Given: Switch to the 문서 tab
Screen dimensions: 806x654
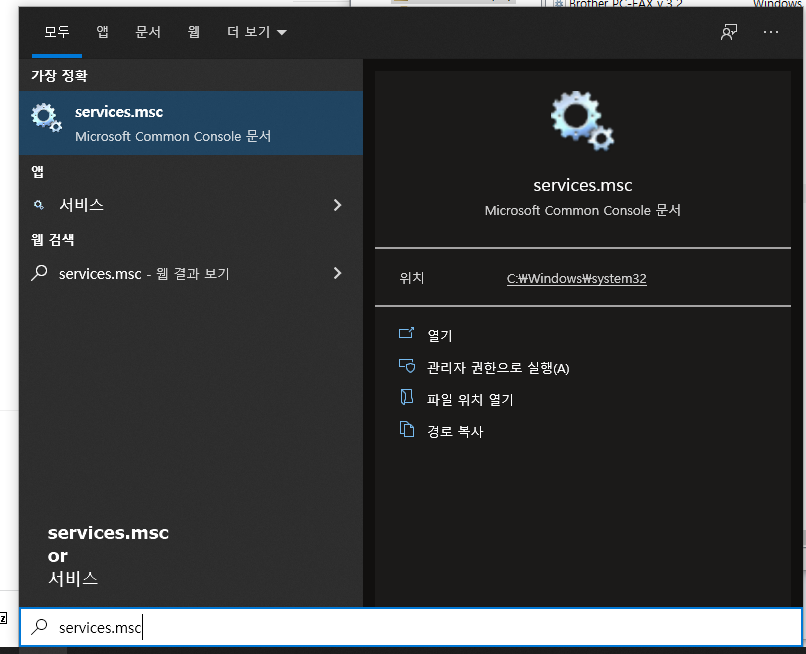Looking at the screenshot, I should pyautogui.click(x=148, y=32).
